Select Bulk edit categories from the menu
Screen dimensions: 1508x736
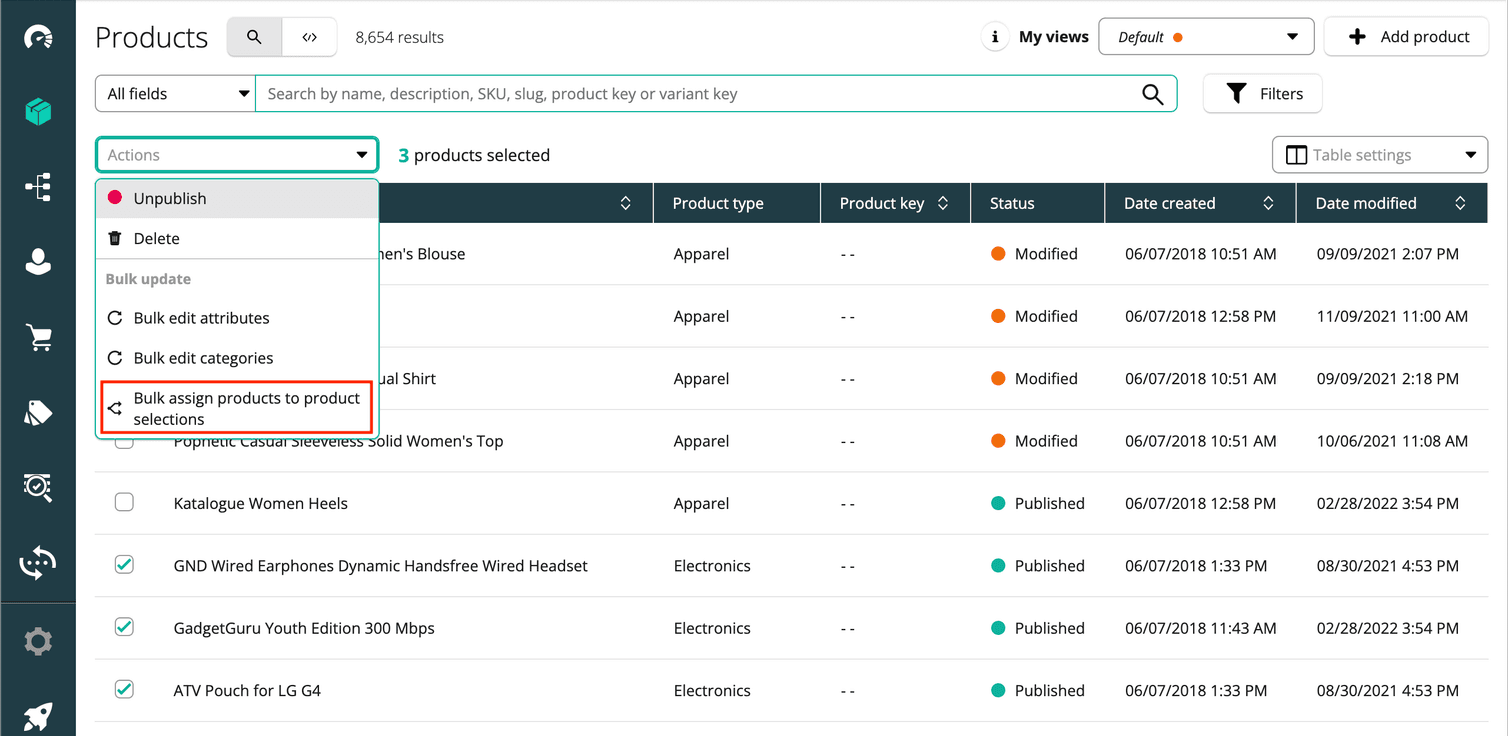click(202, 357)
